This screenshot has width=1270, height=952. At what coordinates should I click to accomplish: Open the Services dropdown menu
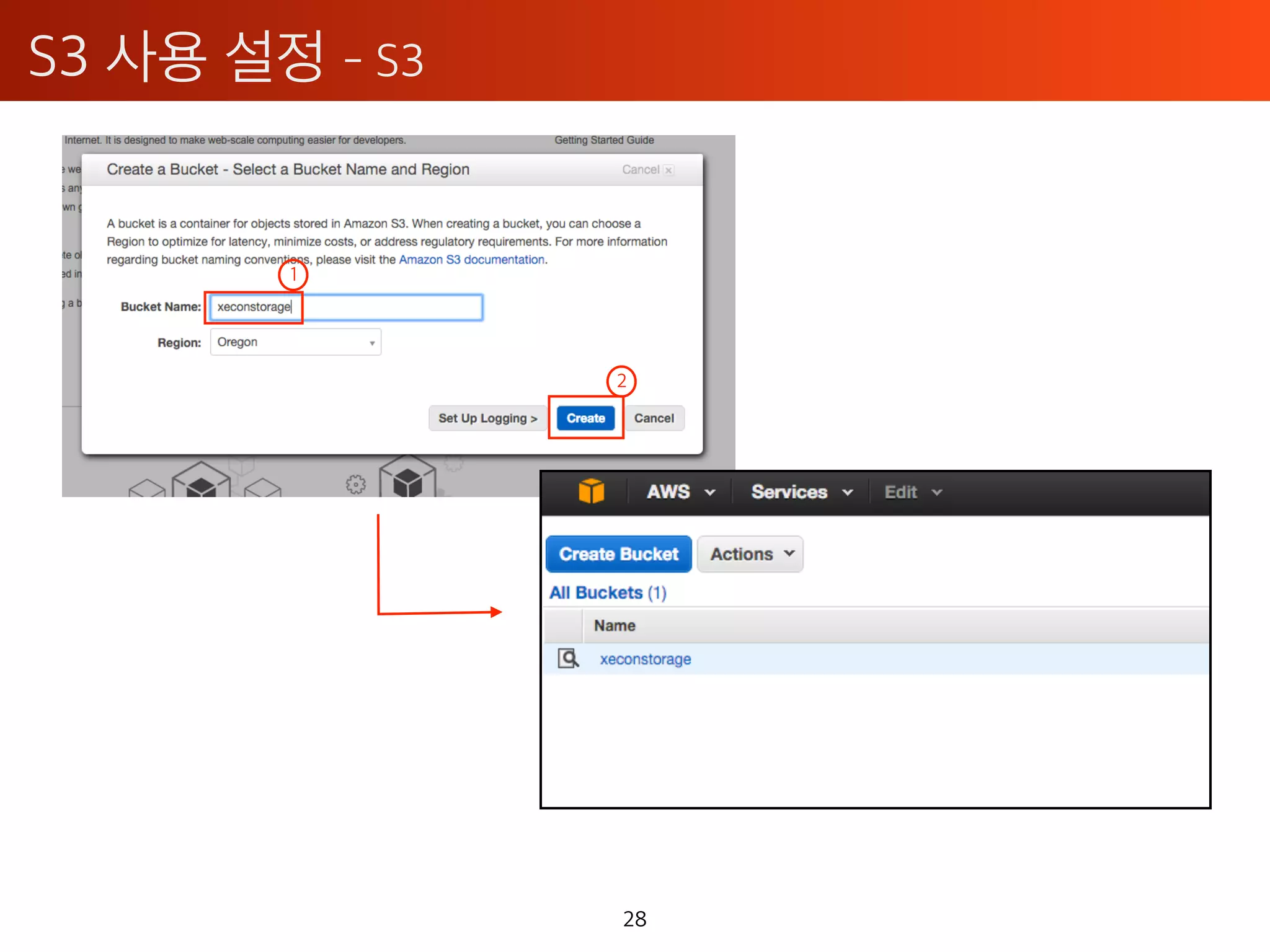(802, 492)
